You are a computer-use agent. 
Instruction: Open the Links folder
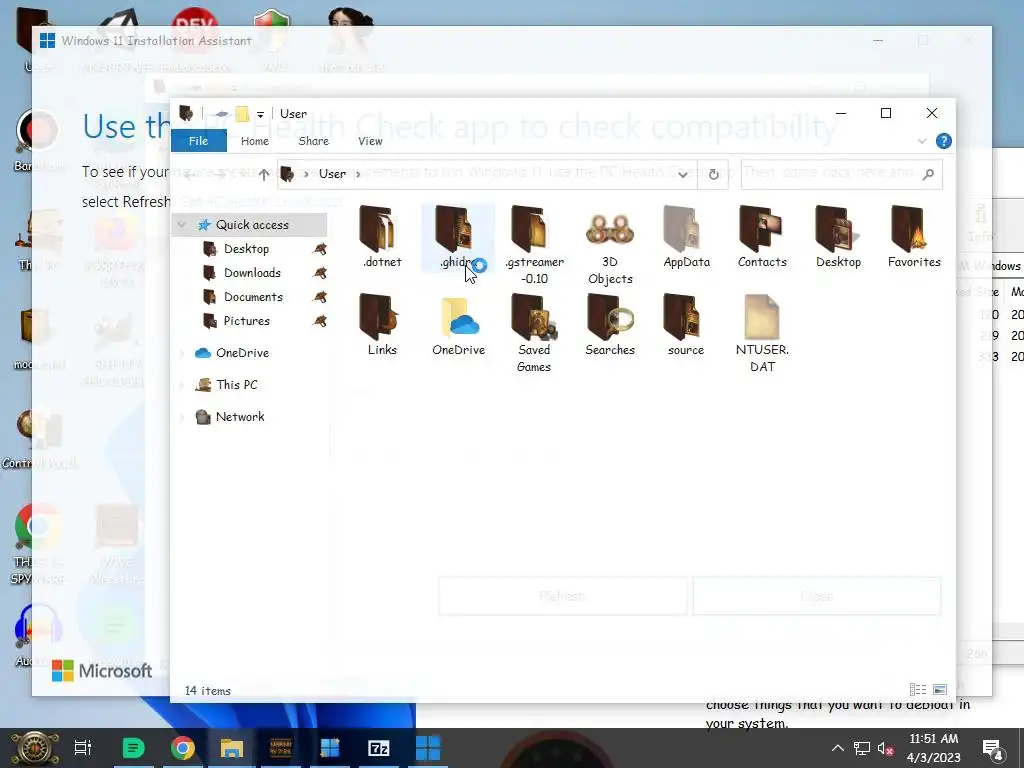coord(382,325)
